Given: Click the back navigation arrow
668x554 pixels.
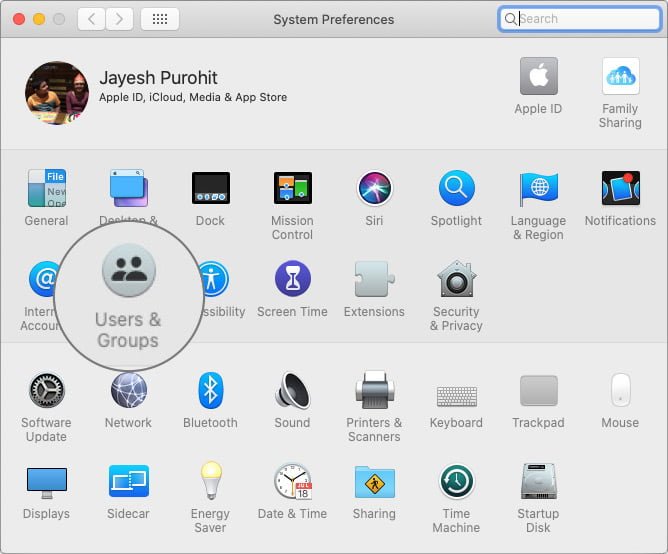Looking at the screenshot, I should (91, 19).
